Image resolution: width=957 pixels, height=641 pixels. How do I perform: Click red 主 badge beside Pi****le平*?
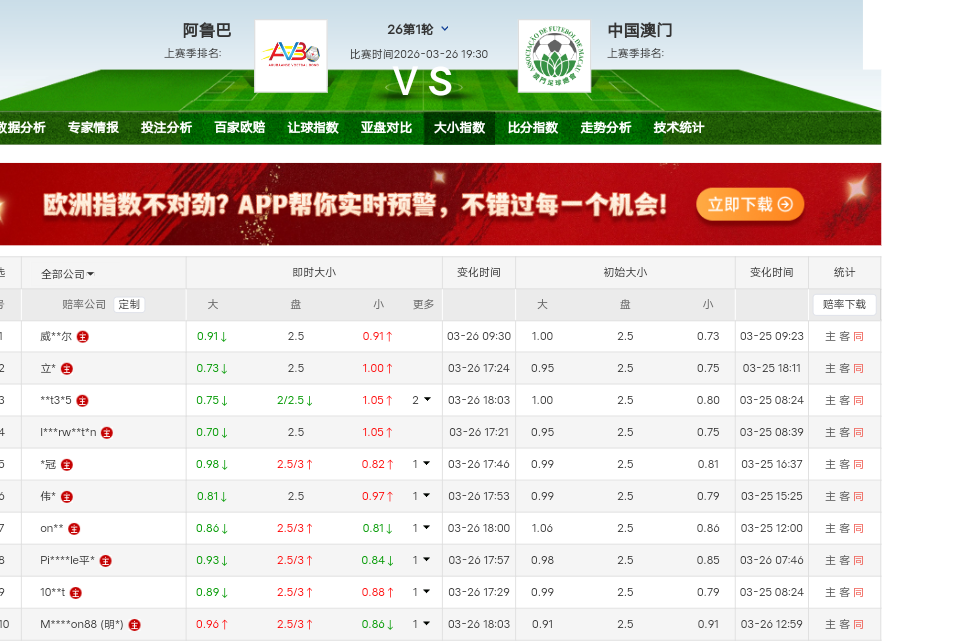(x=106, y=561)
